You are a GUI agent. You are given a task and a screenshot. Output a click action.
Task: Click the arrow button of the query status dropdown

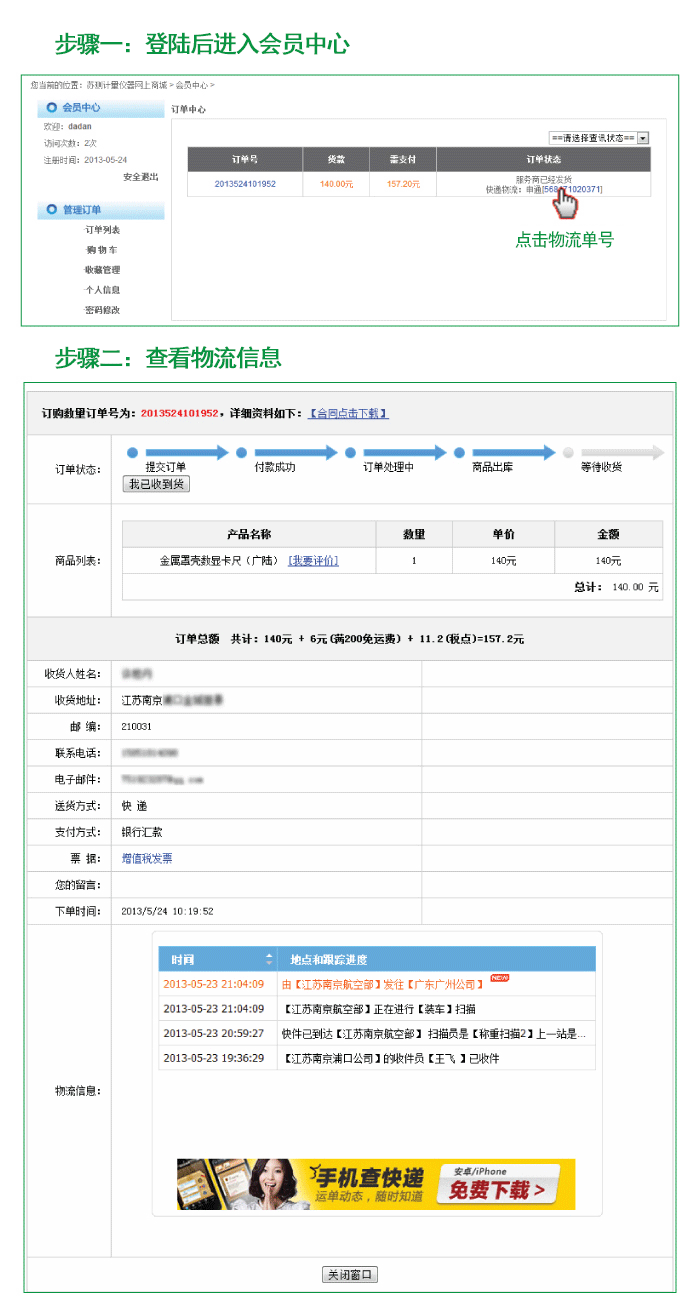643,138
